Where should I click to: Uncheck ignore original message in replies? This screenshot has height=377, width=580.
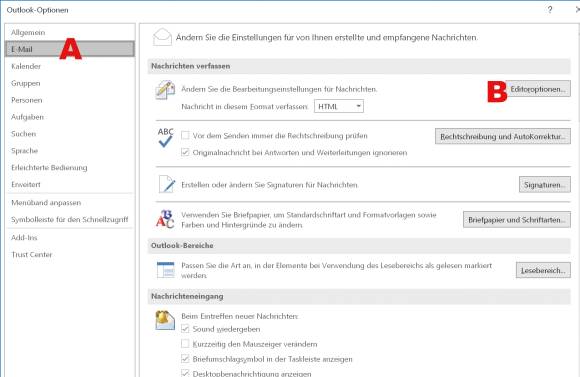pyautogui.click(x=185, y=152)
